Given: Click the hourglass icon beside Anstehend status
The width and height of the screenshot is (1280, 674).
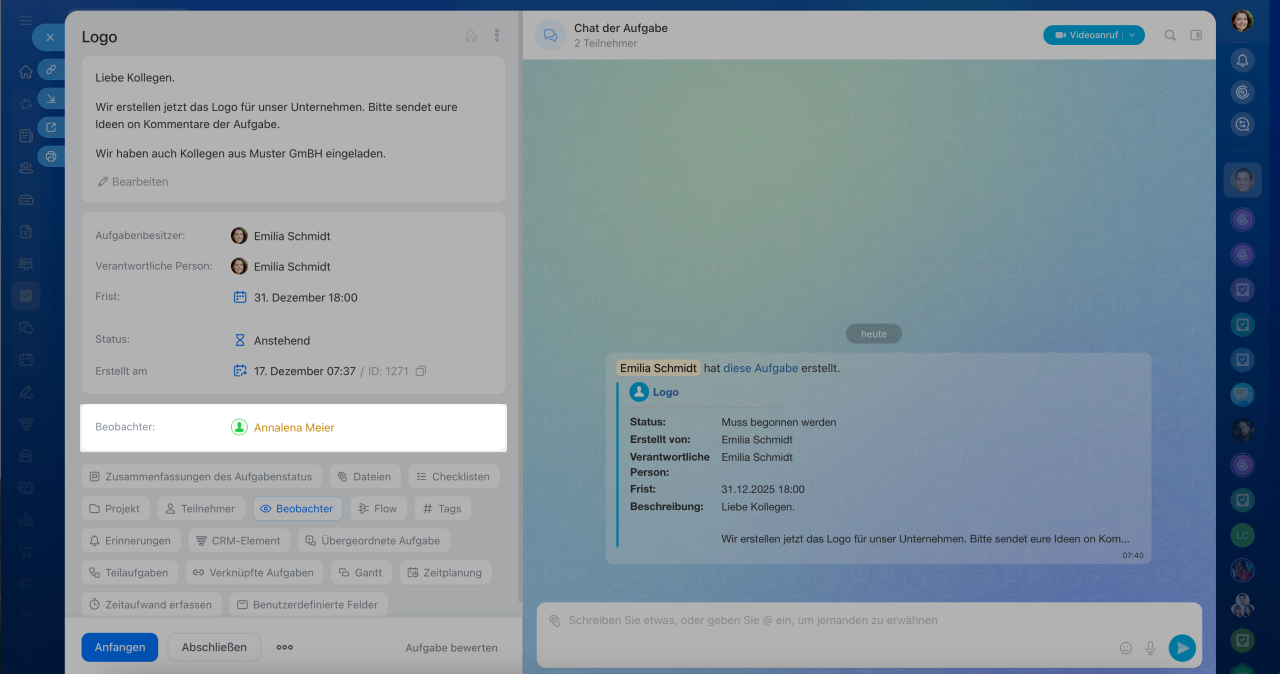Looking at the screenshot, I should pyautogui.click(x=240, y=340).
